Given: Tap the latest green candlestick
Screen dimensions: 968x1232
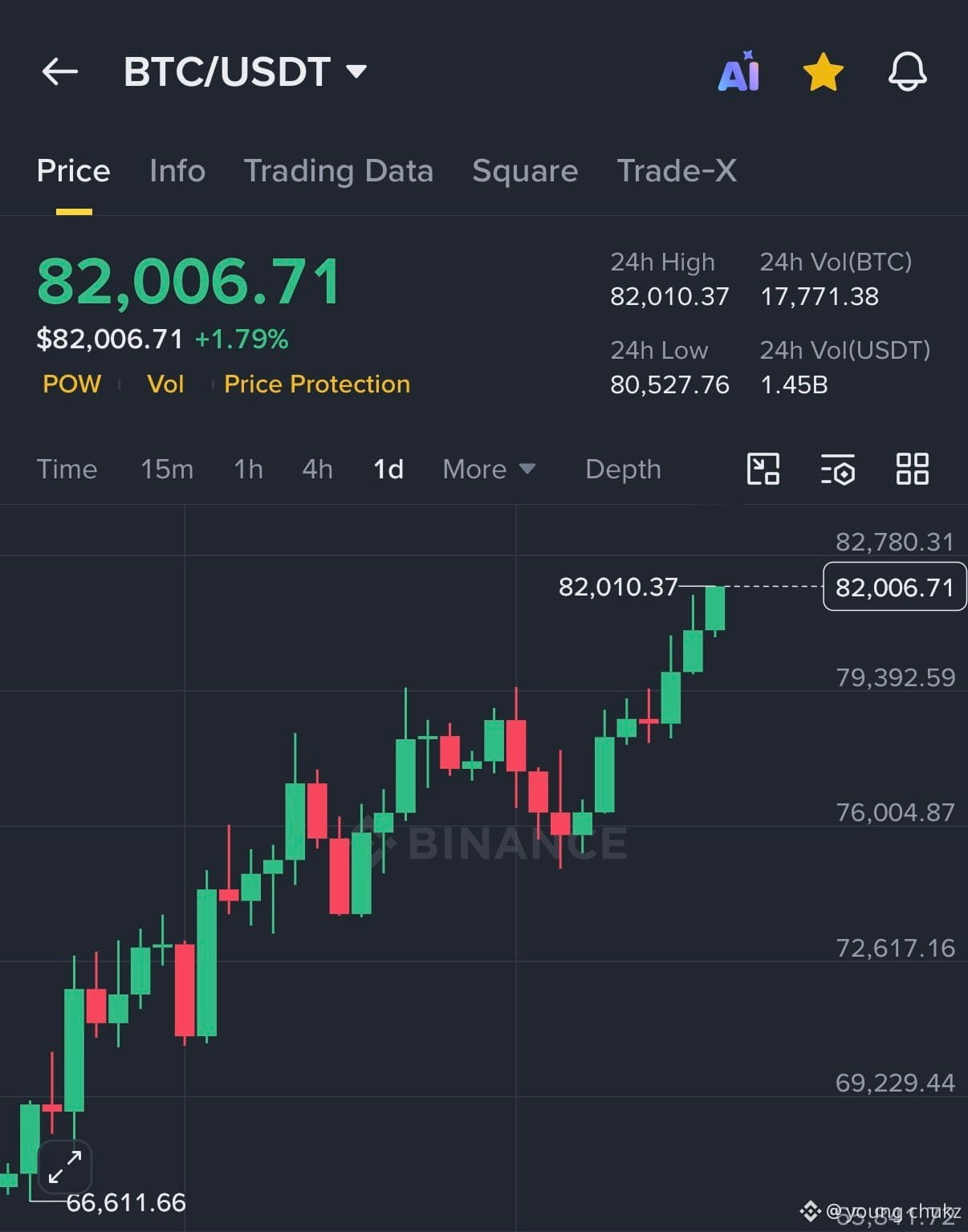Looking at the screenshot, I should (x=715, y=608).
